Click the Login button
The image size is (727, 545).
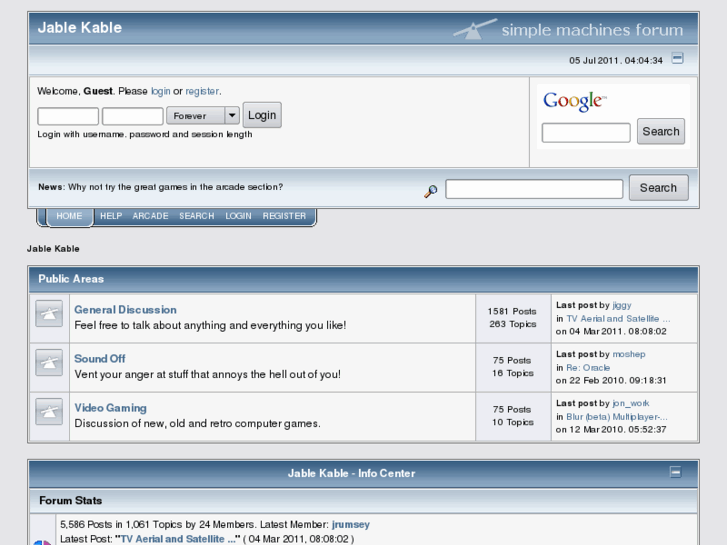coord(262,115)
